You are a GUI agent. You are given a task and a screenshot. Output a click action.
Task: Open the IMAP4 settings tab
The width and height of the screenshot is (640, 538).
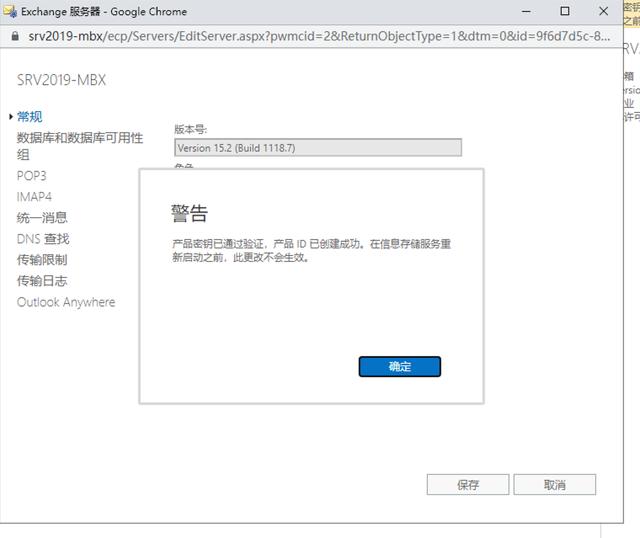[x=34, y=197]
